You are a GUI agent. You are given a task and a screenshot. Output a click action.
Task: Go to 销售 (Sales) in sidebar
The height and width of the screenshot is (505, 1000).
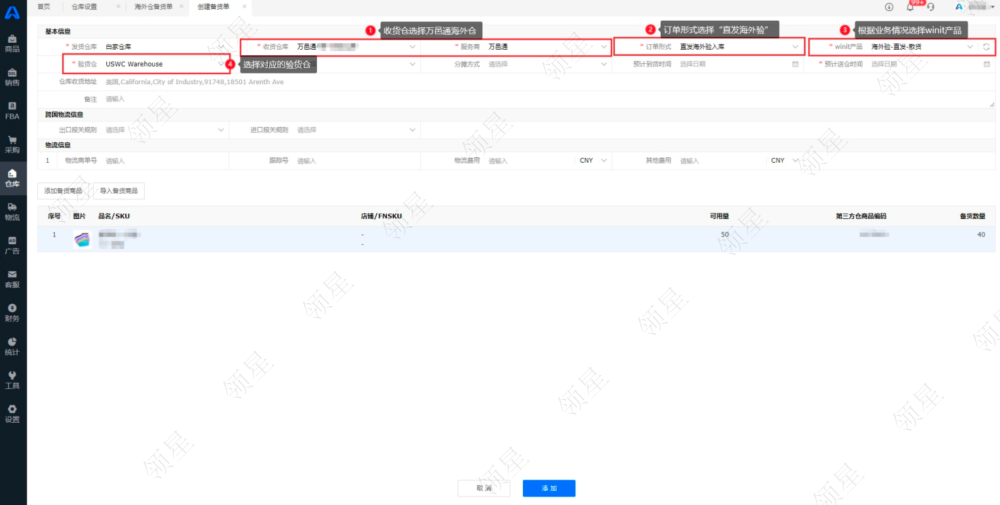12,77
